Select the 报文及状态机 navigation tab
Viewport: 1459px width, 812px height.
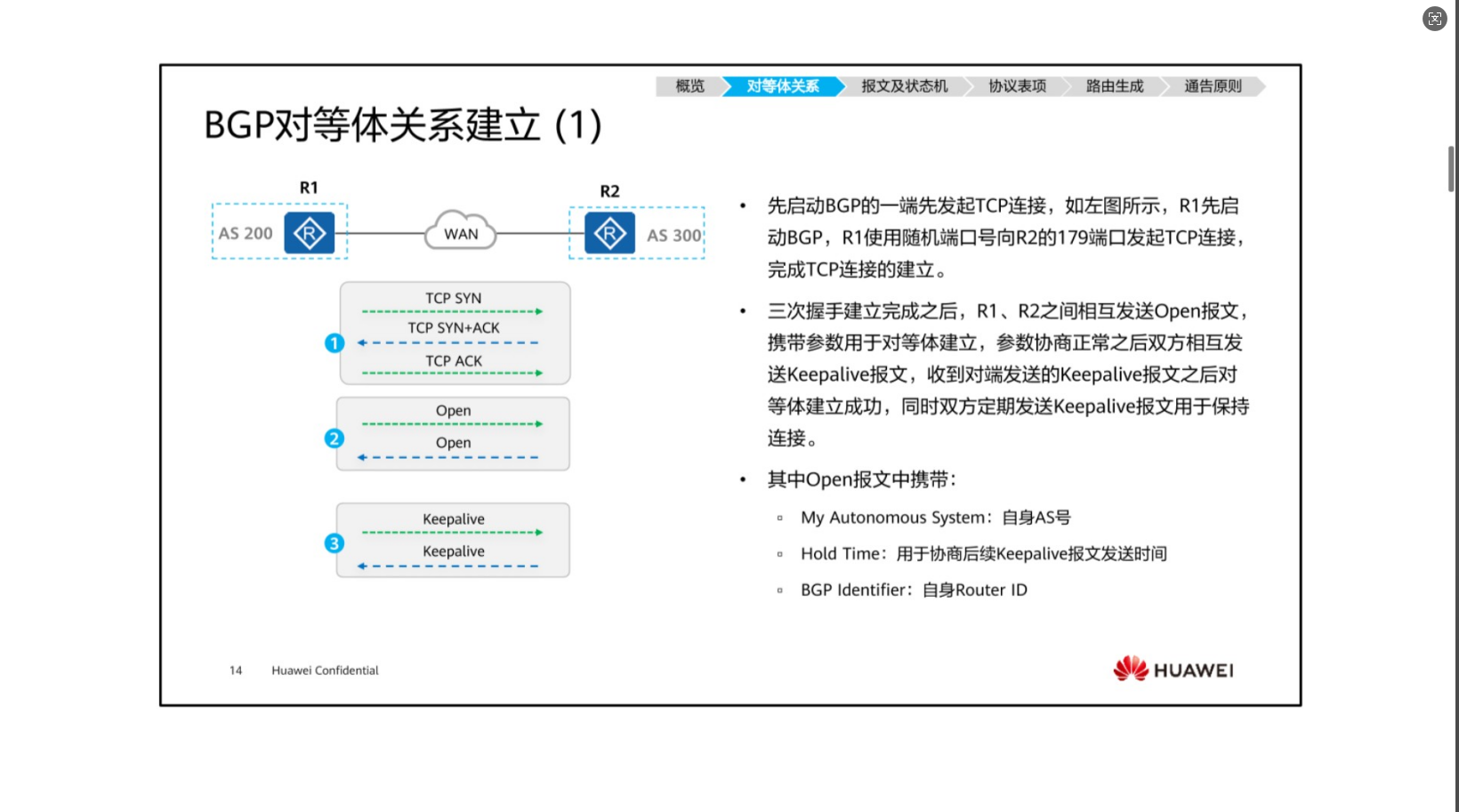[x=904, y=86]
